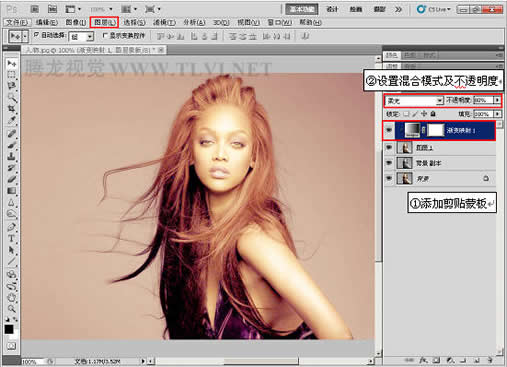Select the Clone Stamp tool
507x367 pixels.
tap(12, 157)
